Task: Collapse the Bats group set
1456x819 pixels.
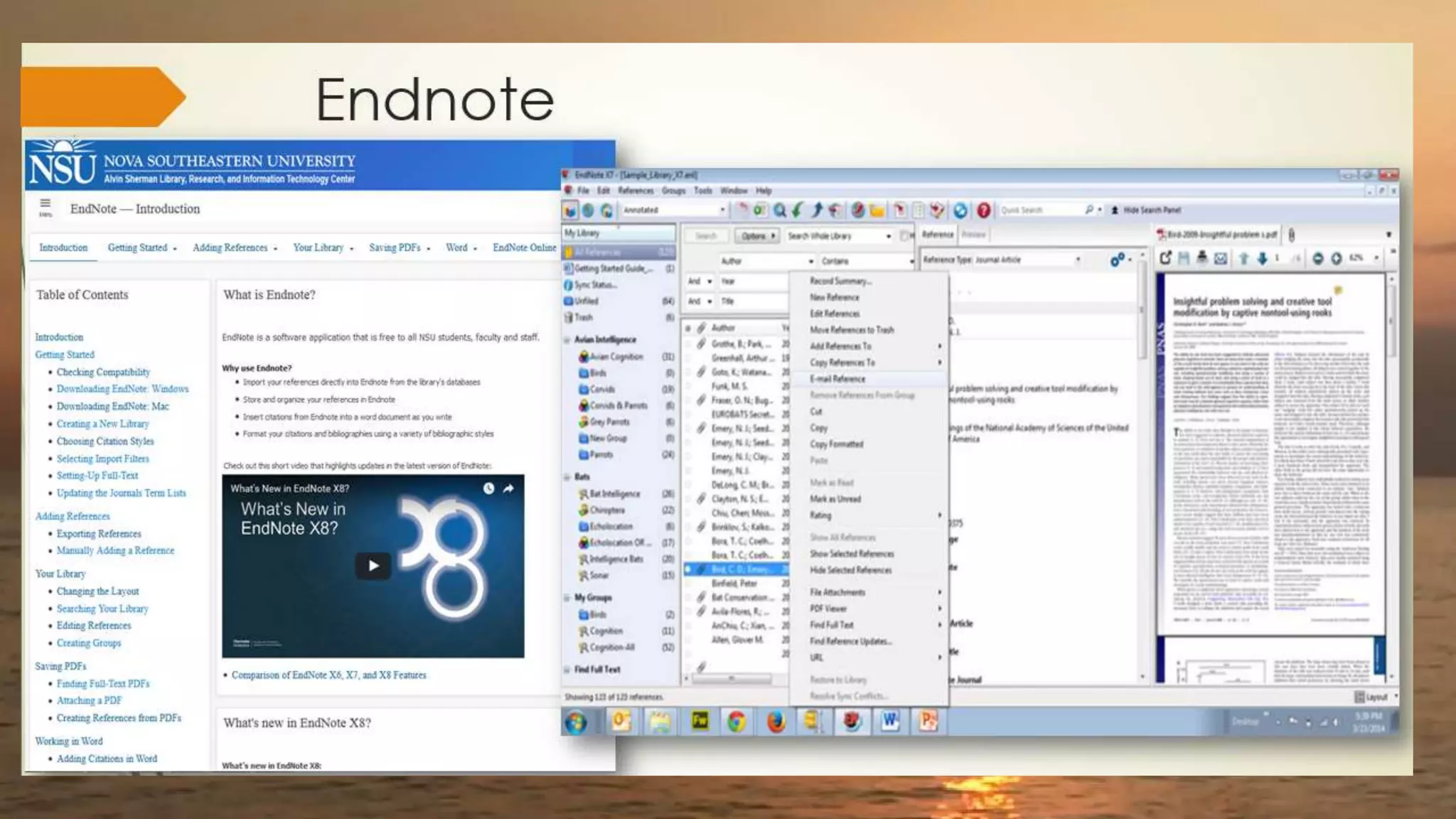Action: [x=567, y=477]
